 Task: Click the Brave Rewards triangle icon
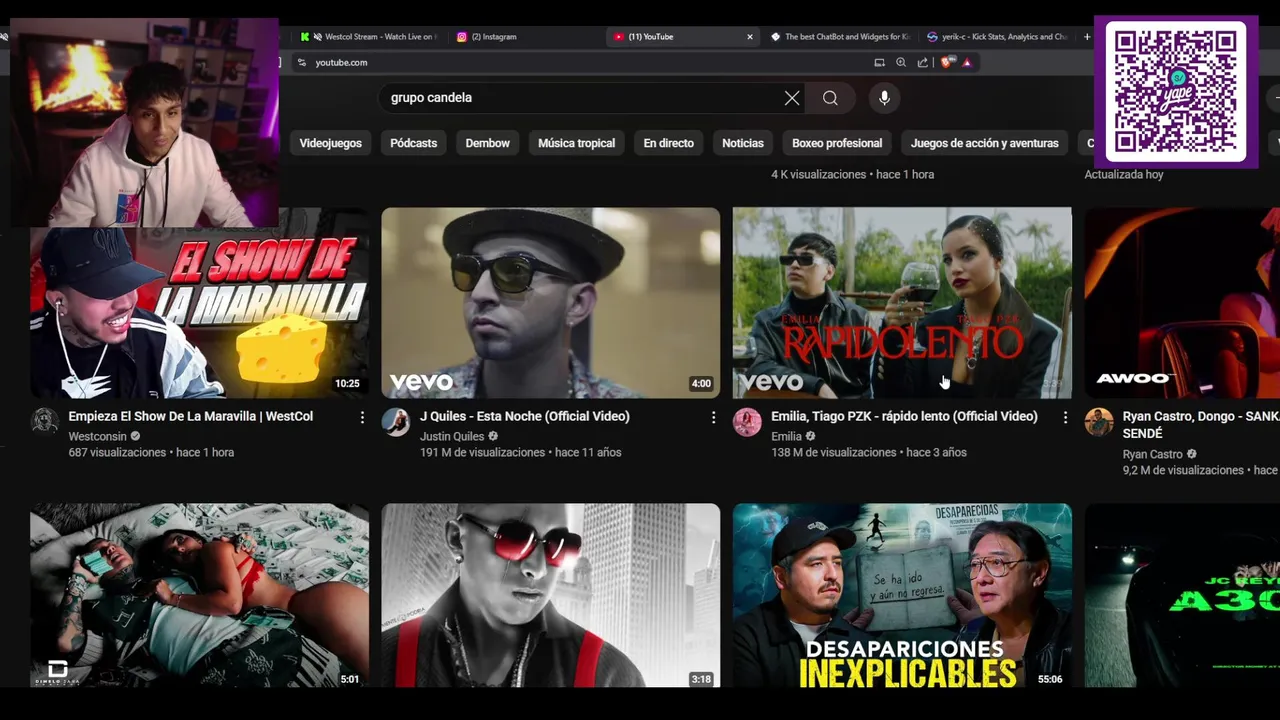pyautogui.click(x=967, y=62)
